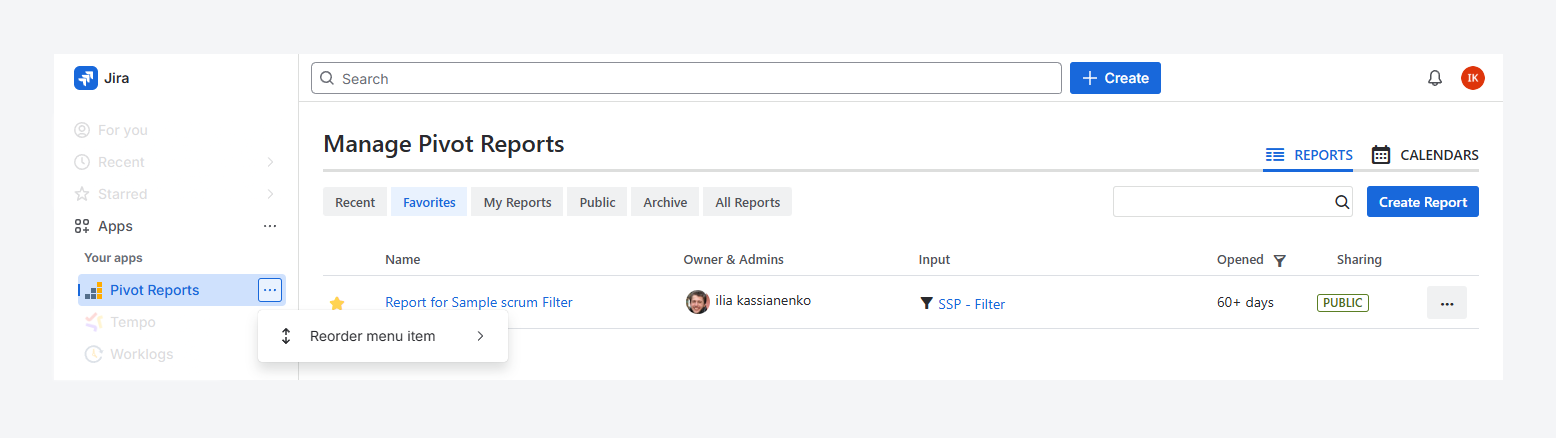1556x438 pixels.
Task: Click the Sharing column header
Action: pos(1359,260)
